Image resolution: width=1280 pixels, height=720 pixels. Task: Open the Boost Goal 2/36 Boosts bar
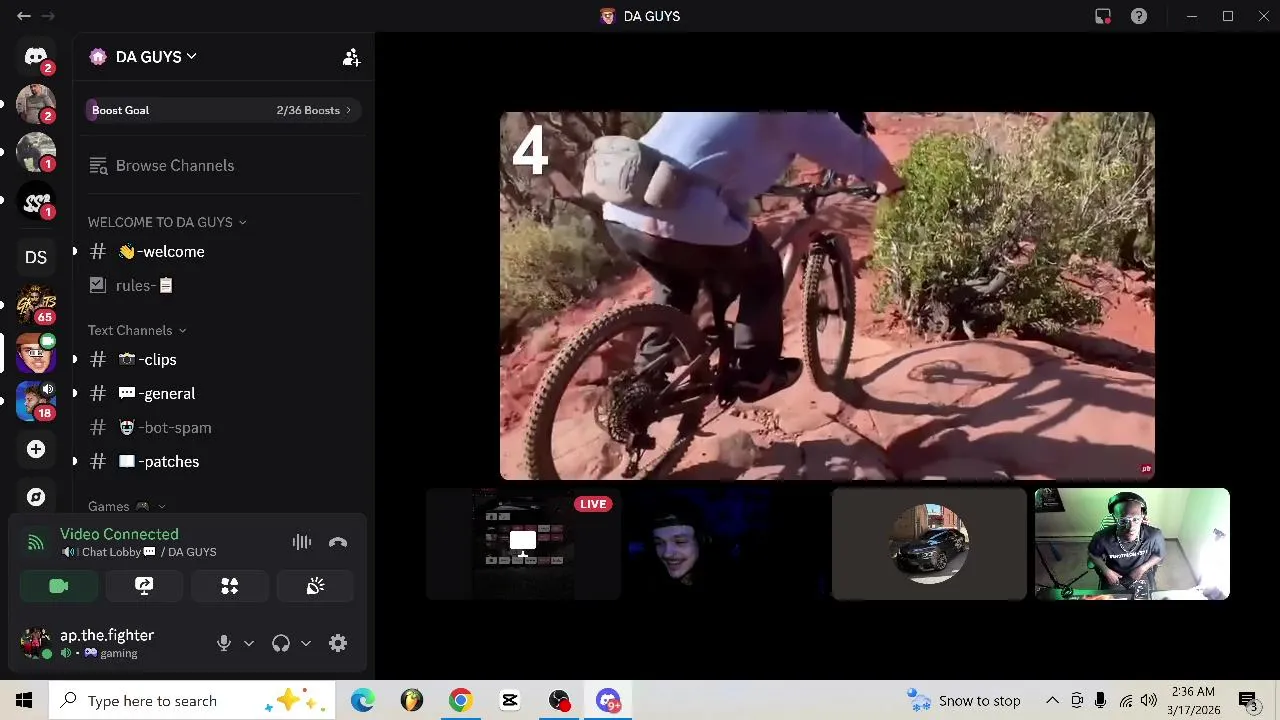(x=223, y=110)
